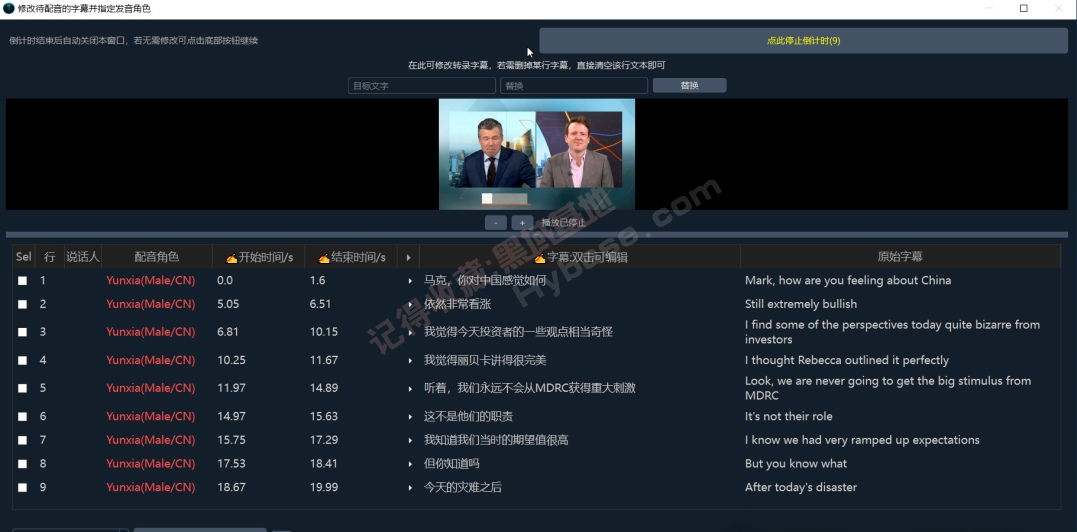
Task: Tick the checkbox for row 7
Action: tap(23, 440)
